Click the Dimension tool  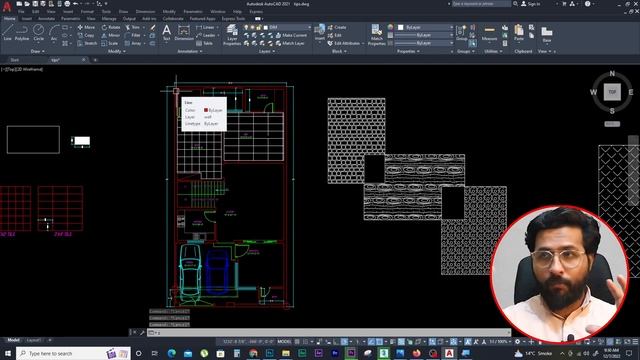coord(184,32)
